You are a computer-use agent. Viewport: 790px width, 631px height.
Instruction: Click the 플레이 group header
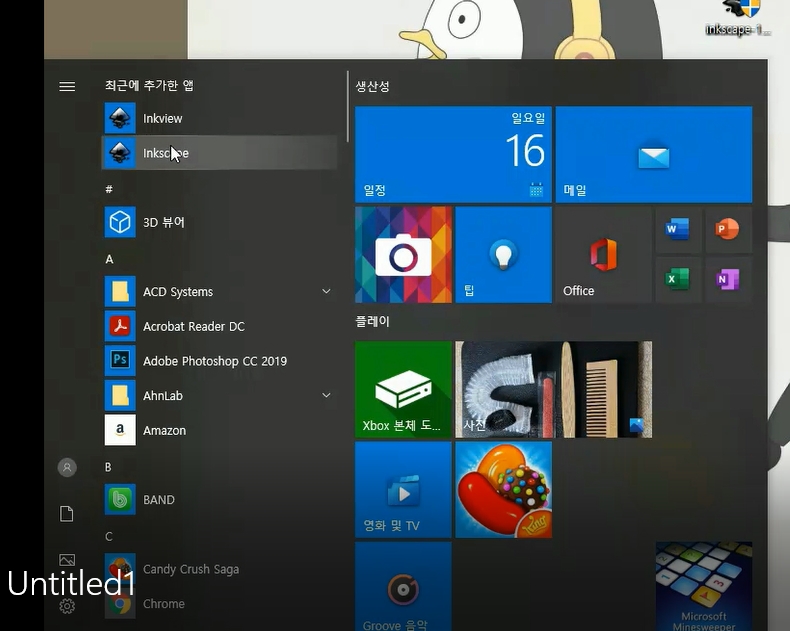[372, 322]
